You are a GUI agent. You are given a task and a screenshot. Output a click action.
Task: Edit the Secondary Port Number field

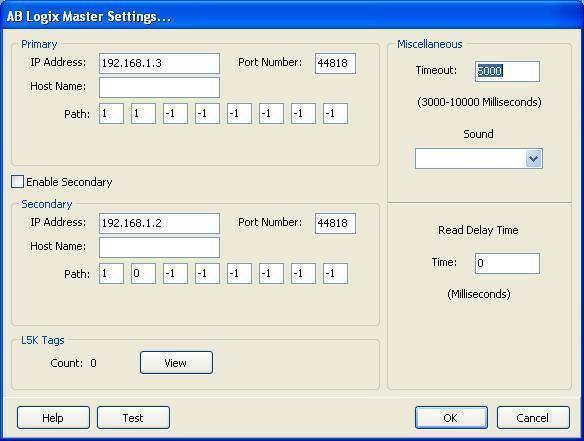335,223
